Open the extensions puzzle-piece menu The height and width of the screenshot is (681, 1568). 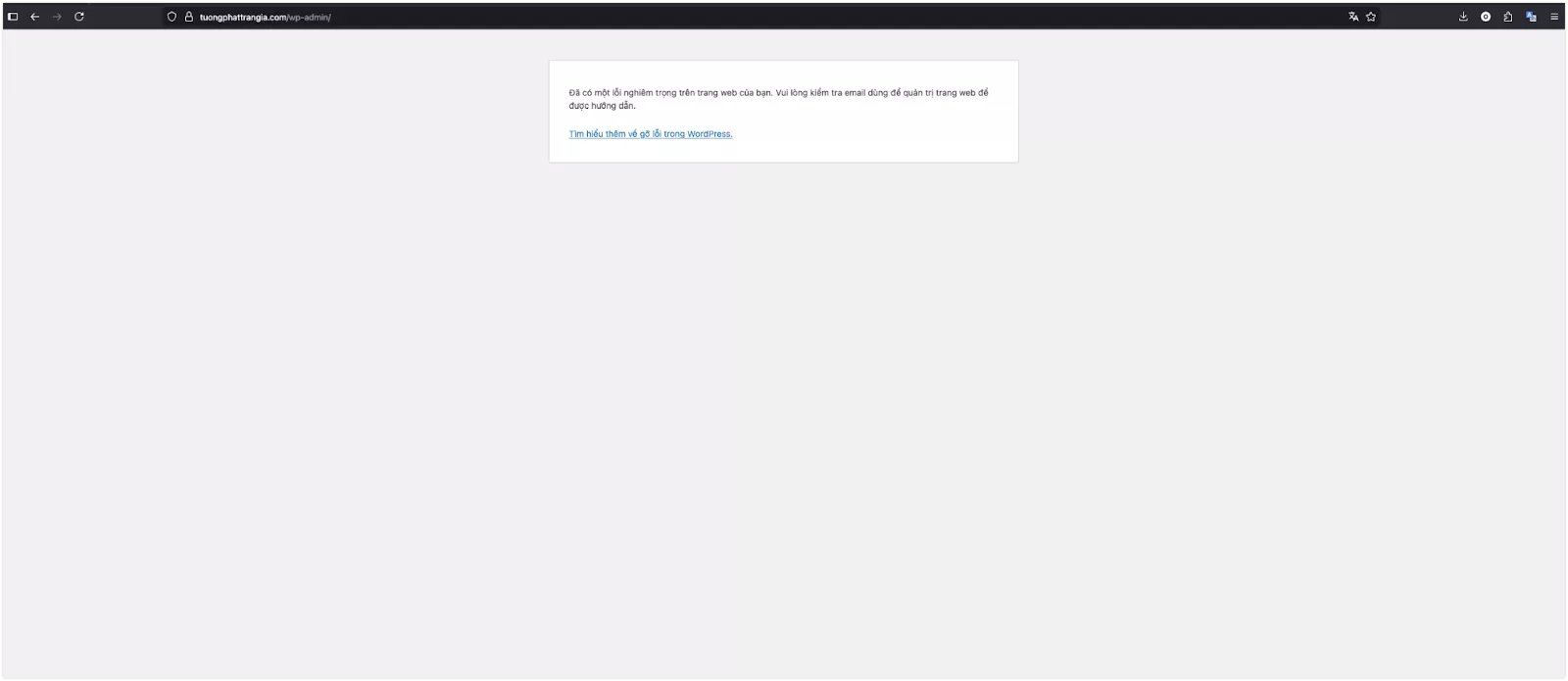(x=1508, y=17)
